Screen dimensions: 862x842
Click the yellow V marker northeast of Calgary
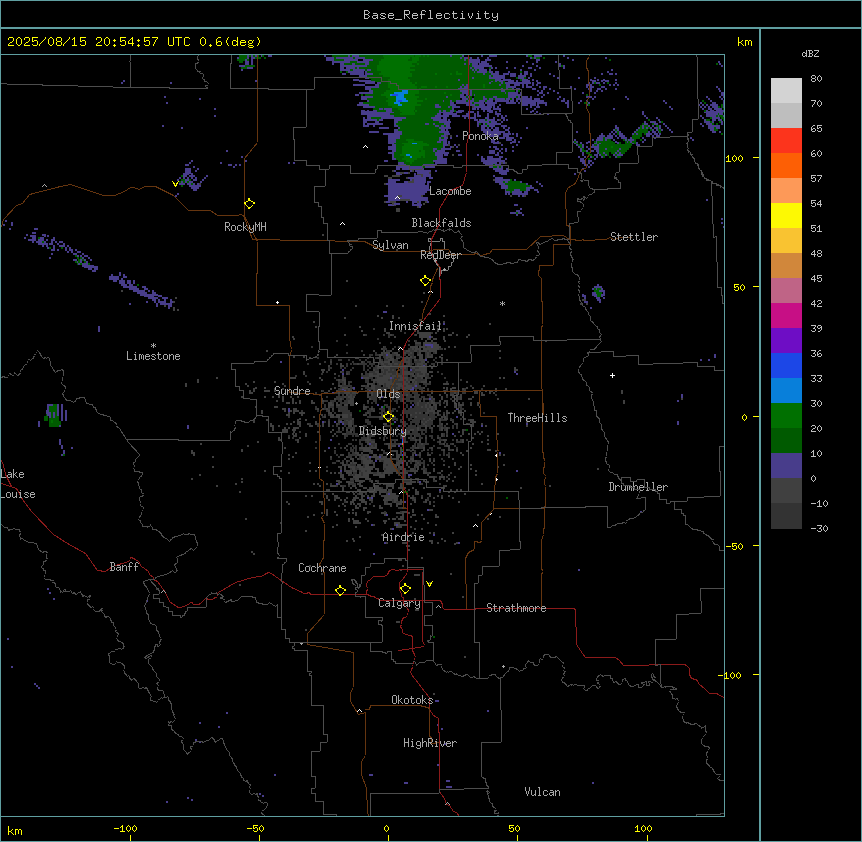(x=429, y=584)
